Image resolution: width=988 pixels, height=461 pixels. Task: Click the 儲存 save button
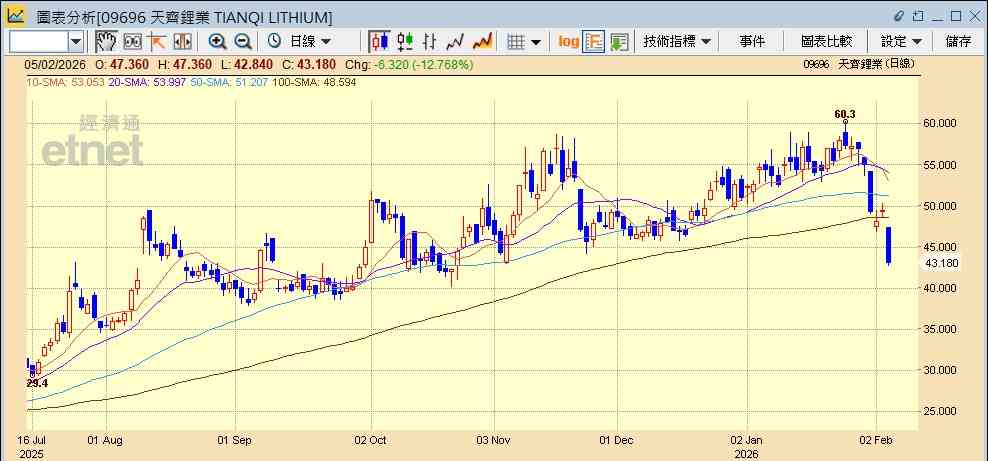tap(958, 42)
